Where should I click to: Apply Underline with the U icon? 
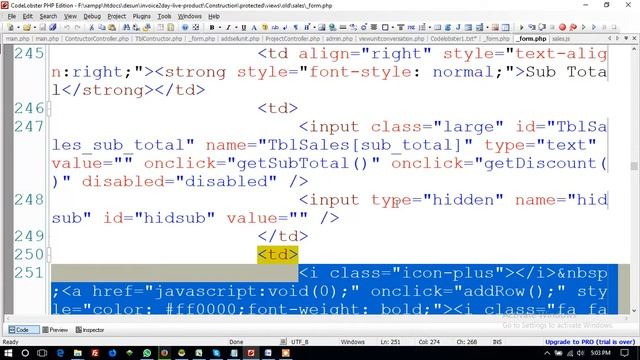click(244, 27)
